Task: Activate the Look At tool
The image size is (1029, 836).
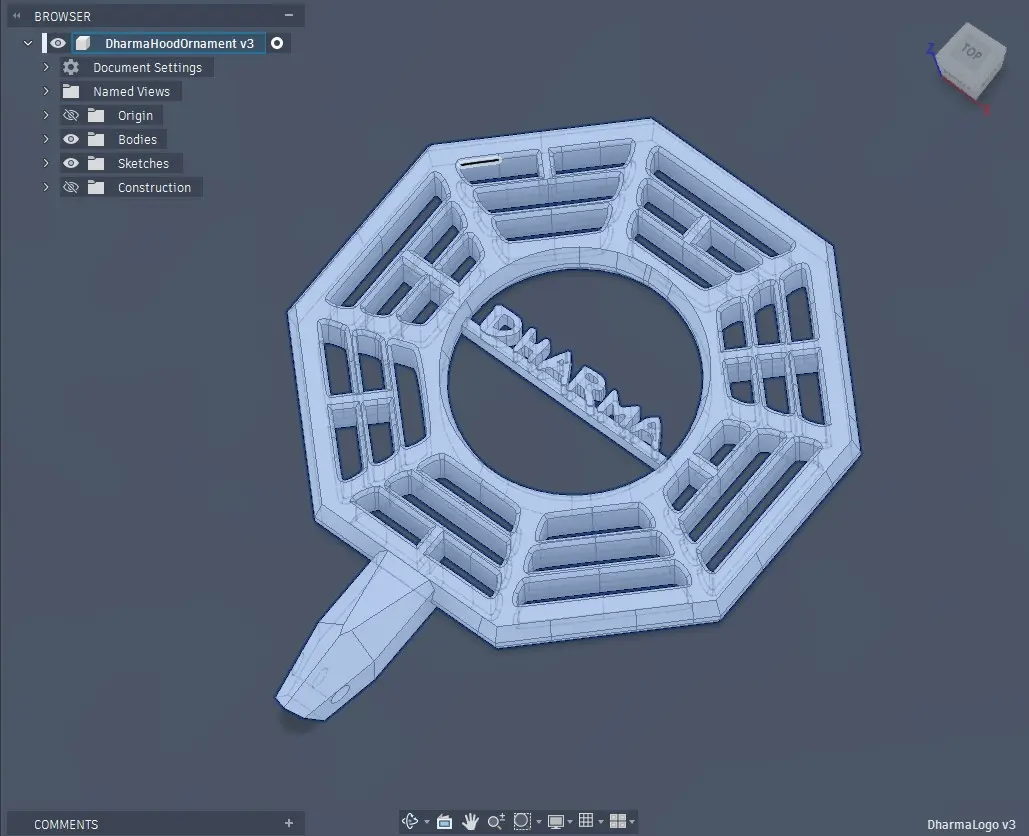Action: coord(444,821)
